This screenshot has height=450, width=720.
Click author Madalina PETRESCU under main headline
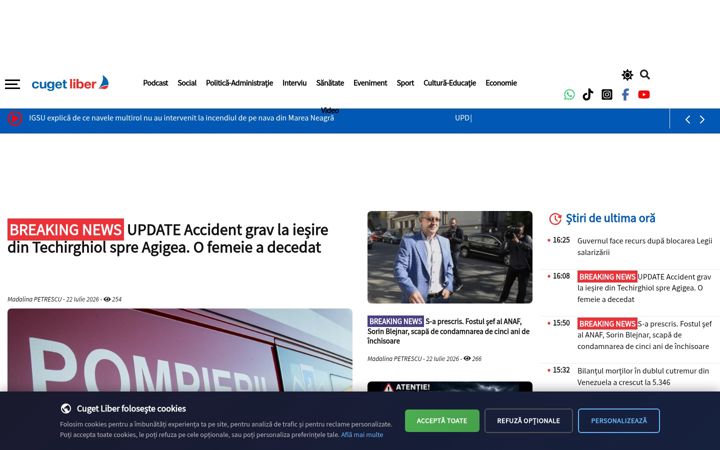point(34,299)
